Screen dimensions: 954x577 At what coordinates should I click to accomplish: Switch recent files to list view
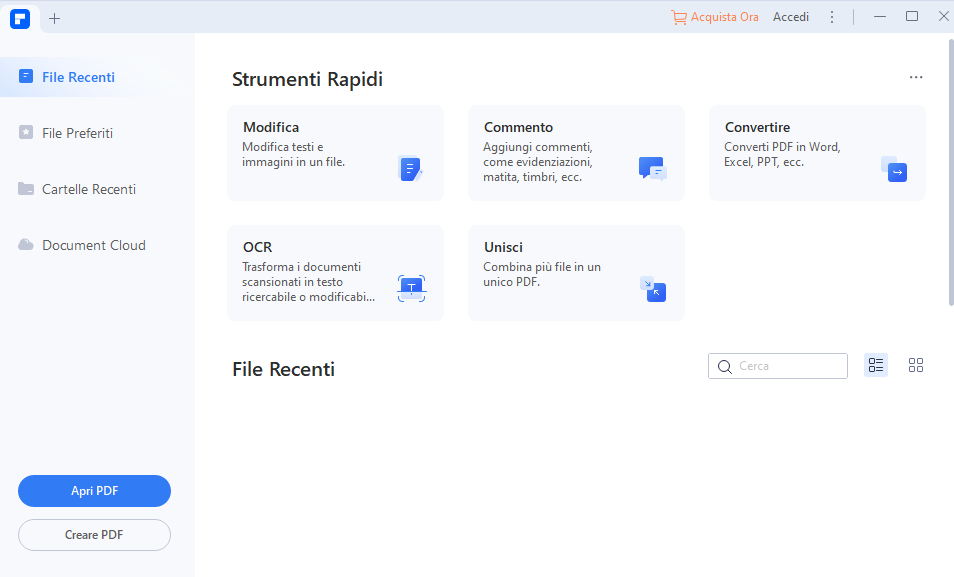(x=876, y=365)
